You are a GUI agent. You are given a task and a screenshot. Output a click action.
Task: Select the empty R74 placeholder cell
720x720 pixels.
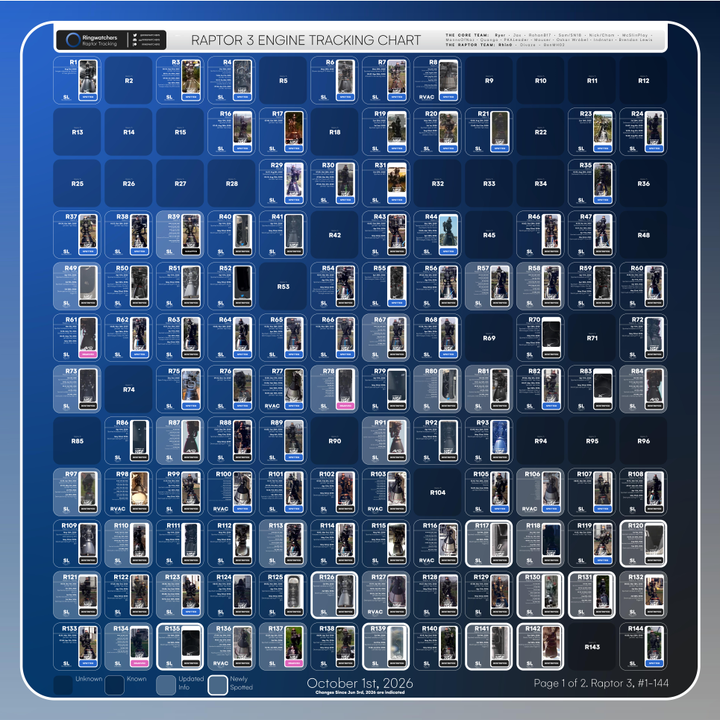point(129,389)
